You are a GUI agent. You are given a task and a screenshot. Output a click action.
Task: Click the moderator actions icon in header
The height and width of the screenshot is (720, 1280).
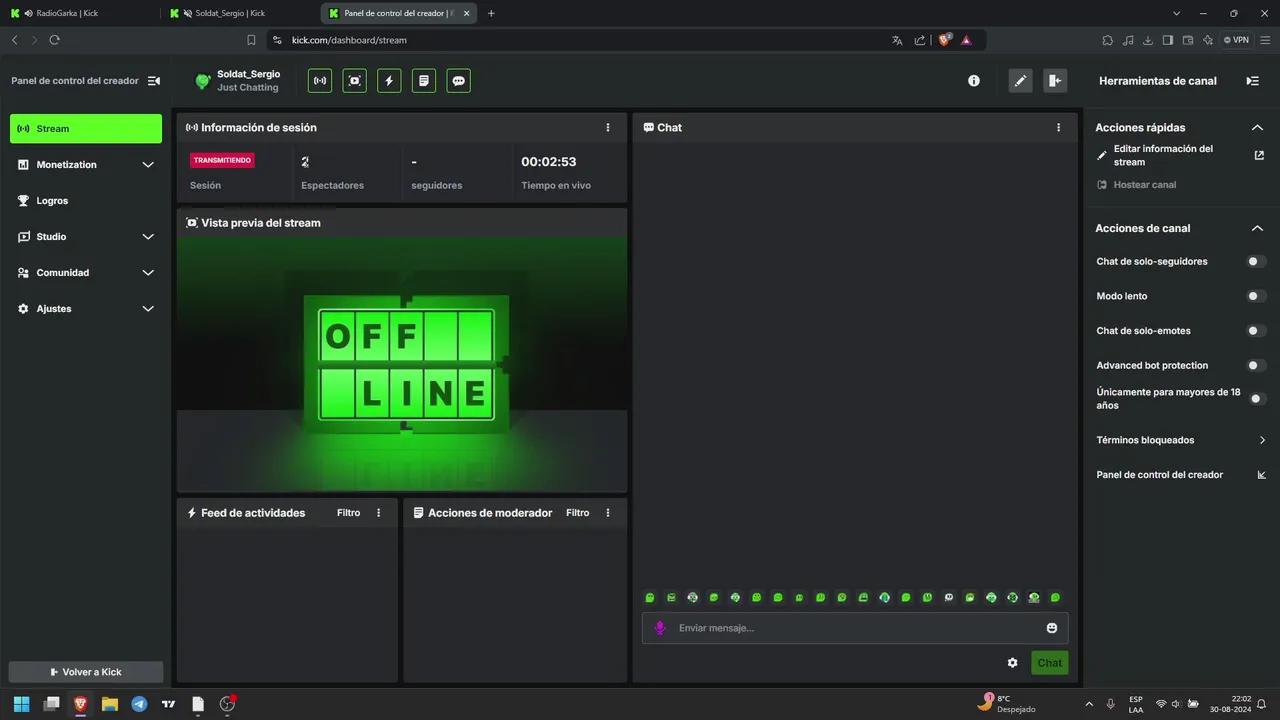tap(424, 81)
